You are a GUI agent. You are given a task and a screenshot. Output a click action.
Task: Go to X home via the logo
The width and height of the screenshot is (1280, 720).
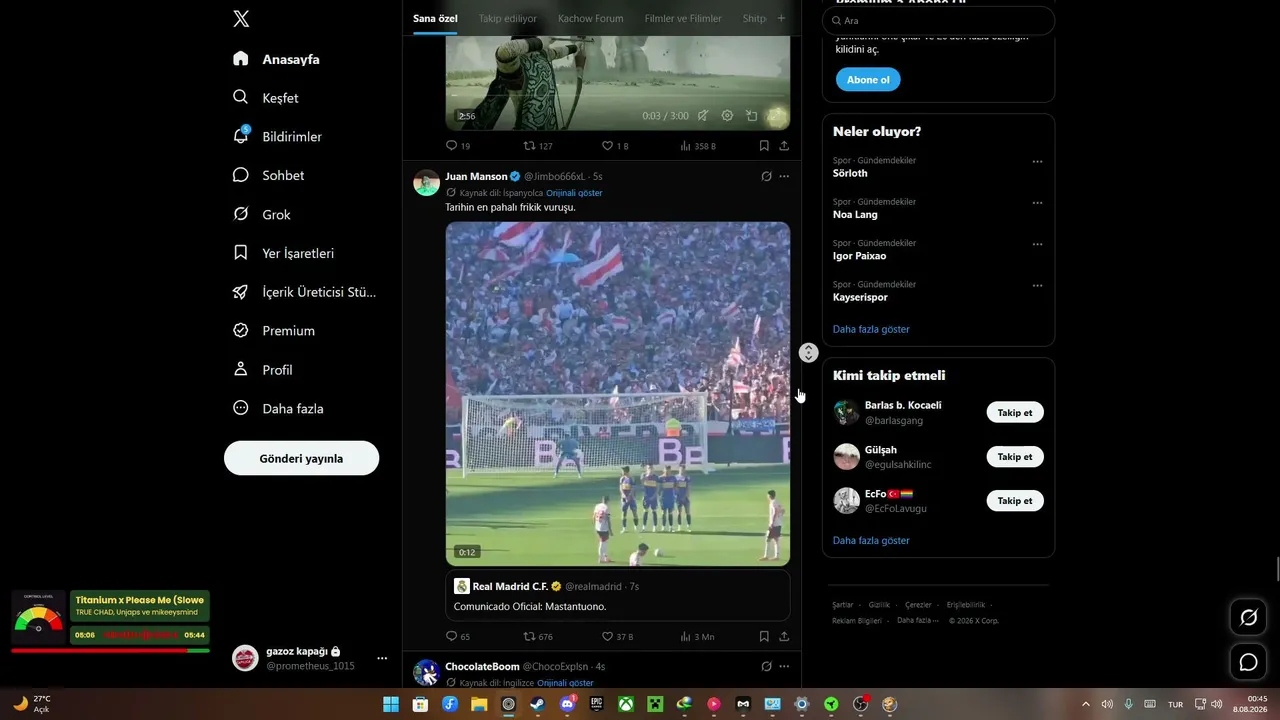click(x=241, y=19)
